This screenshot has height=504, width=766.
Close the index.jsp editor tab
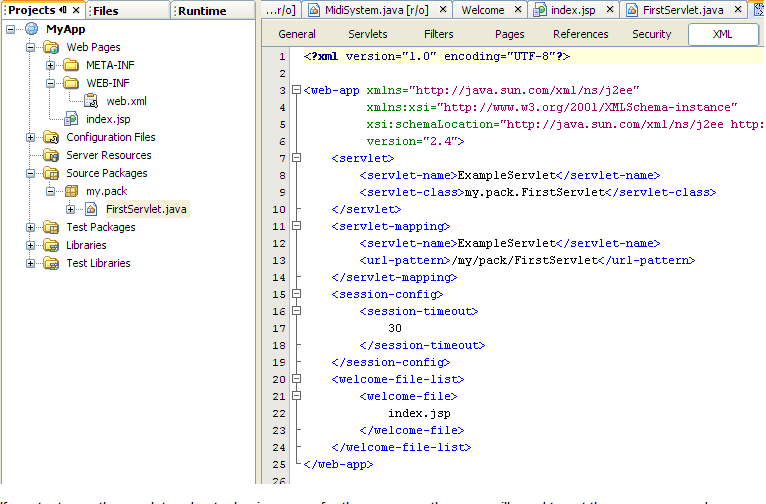(x=610, y=9)
